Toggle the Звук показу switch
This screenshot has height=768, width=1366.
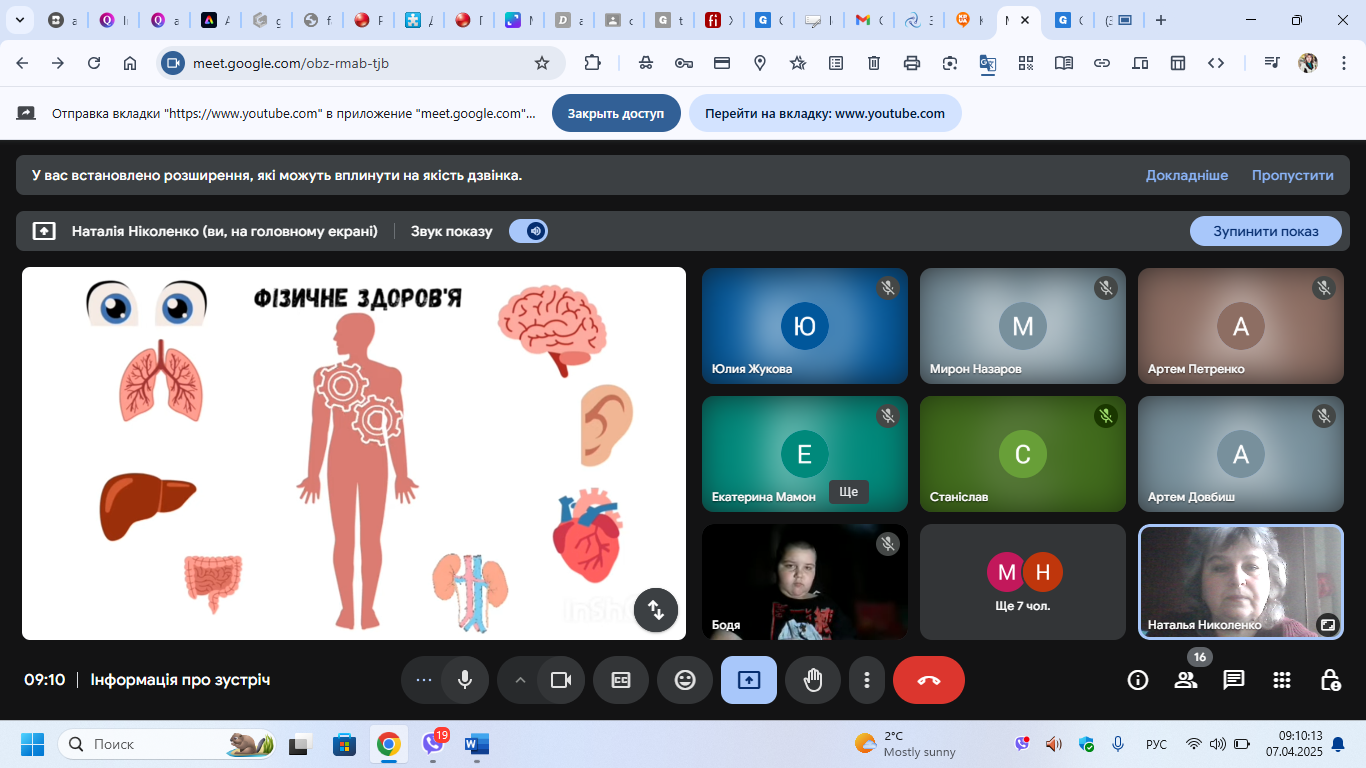(529, 231)
